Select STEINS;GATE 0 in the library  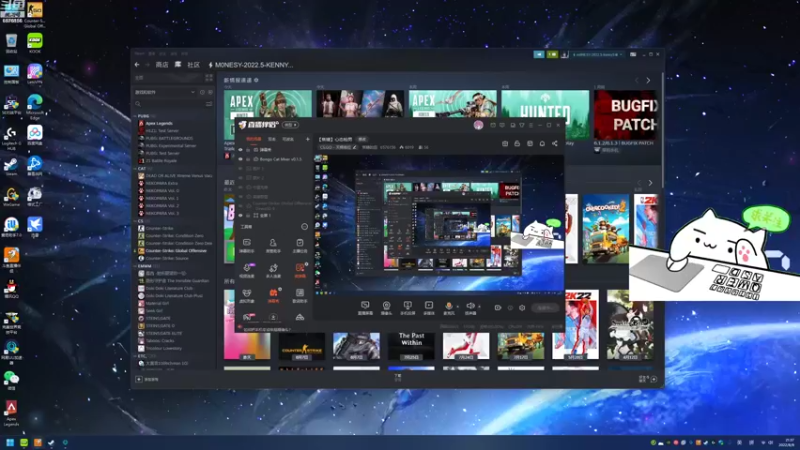[160, 326]
